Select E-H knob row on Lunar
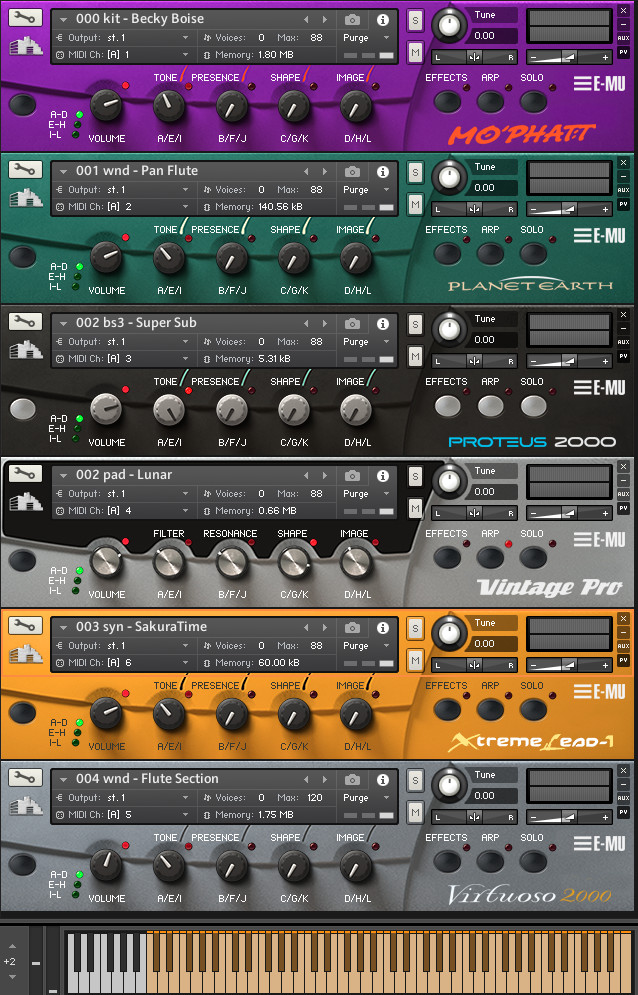Viewport: 638px width, 995px height. (x=77, y=581)
